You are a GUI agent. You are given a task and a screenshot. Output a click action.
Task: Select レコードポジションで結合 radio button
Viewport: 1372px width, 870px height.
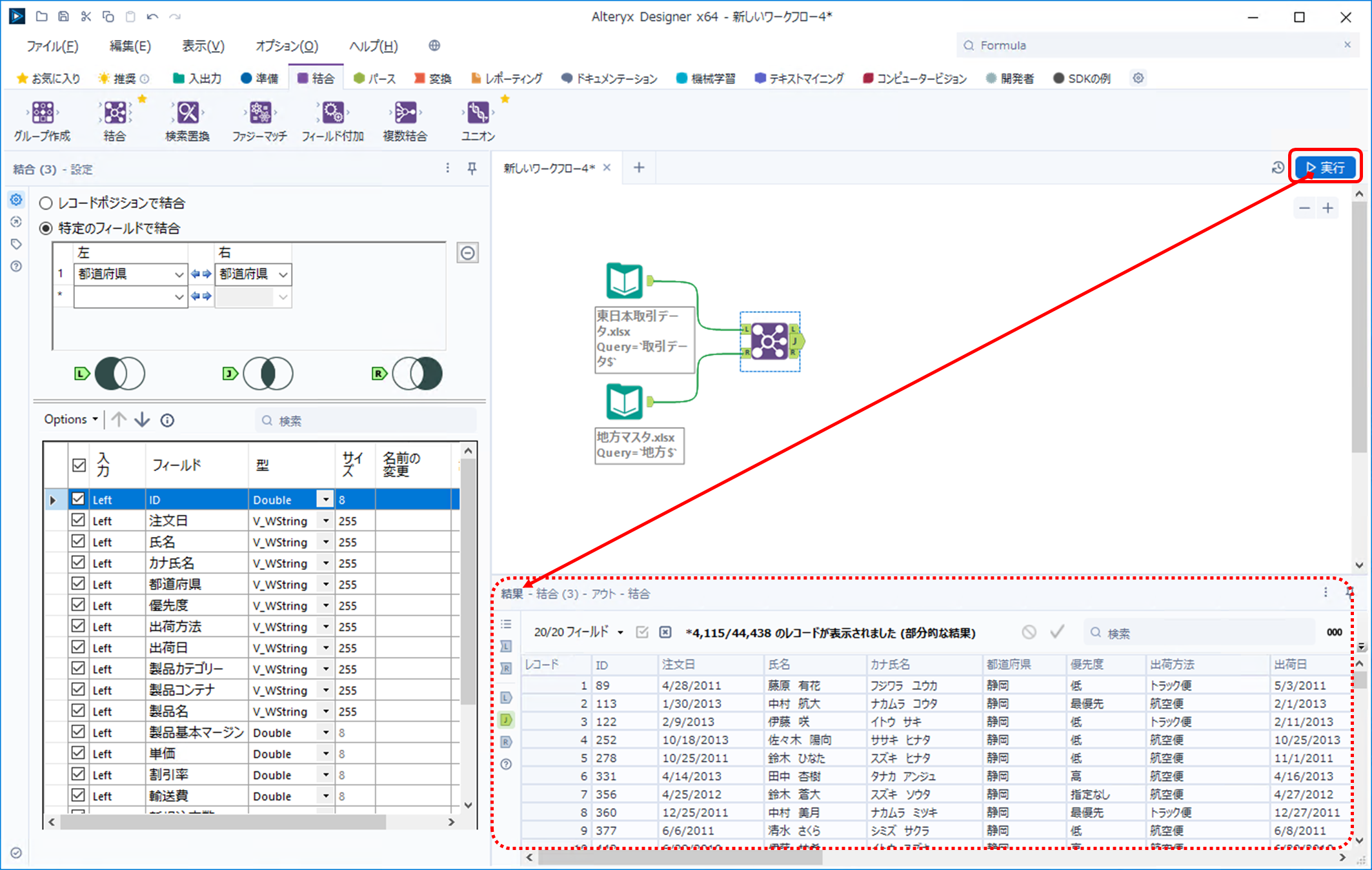46,203
